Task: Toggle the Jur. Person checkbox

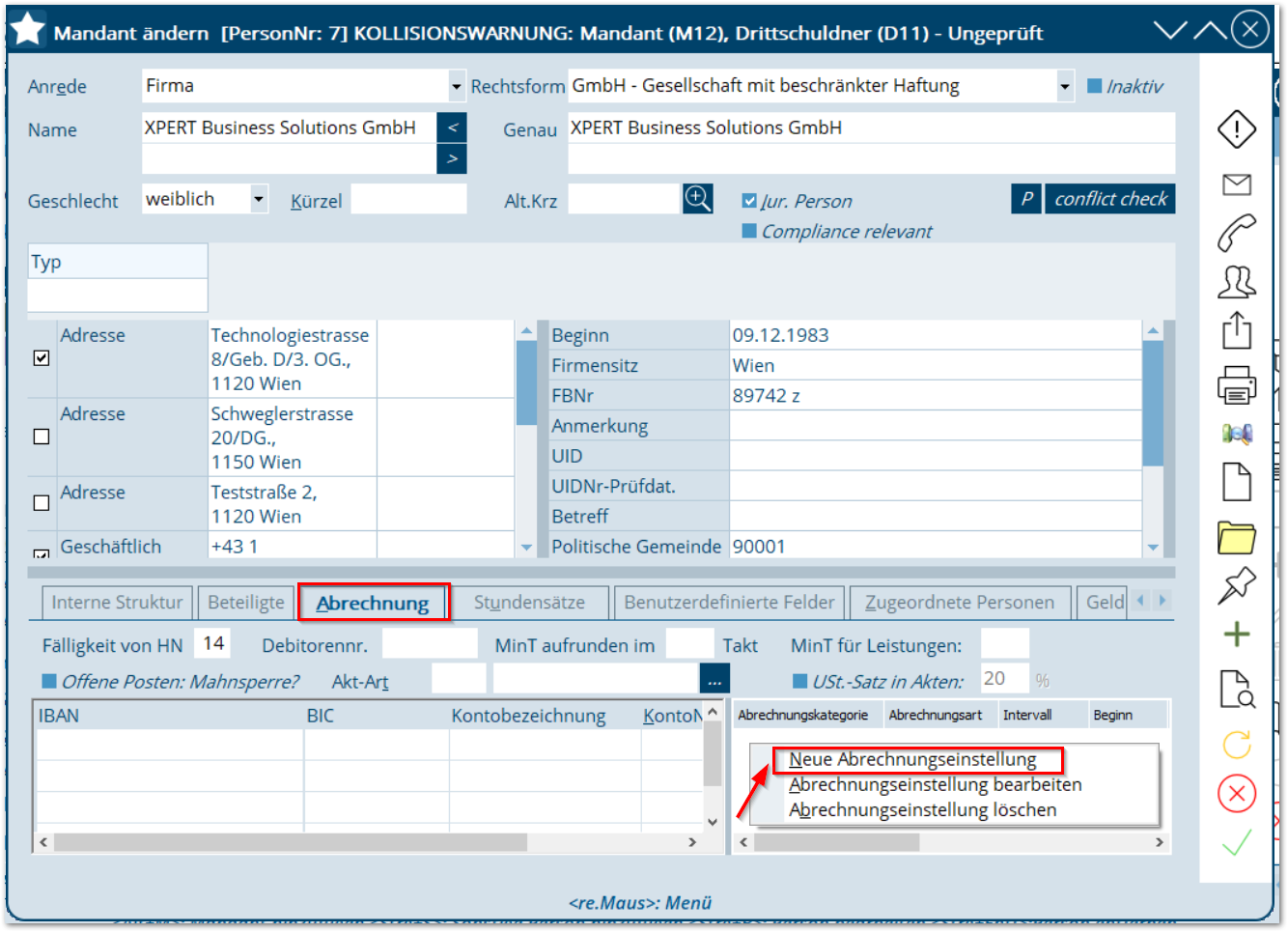Action: (x=749, y=201)
